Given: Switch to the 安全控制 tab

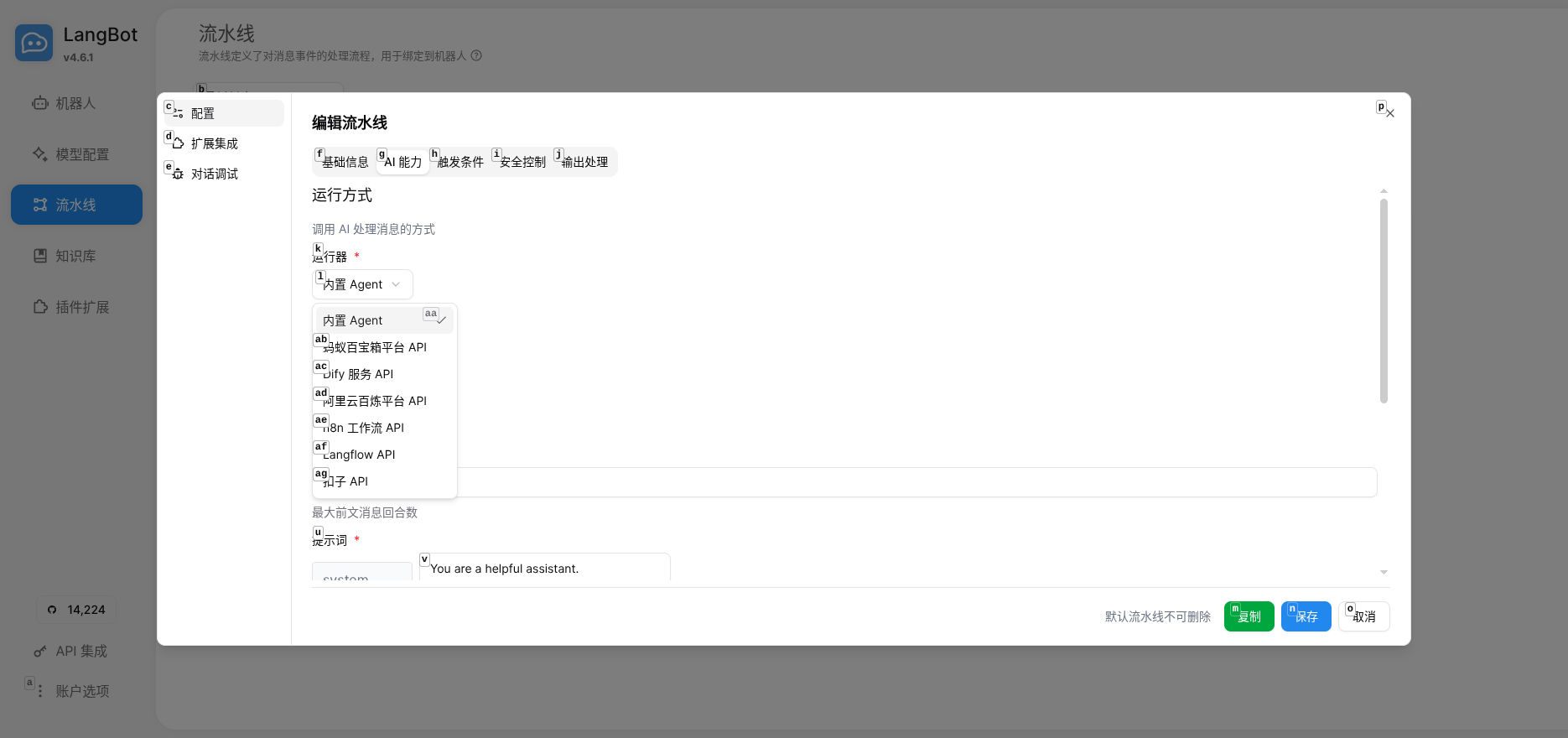Looking at the screenshot, I should (x=522, y=162).
